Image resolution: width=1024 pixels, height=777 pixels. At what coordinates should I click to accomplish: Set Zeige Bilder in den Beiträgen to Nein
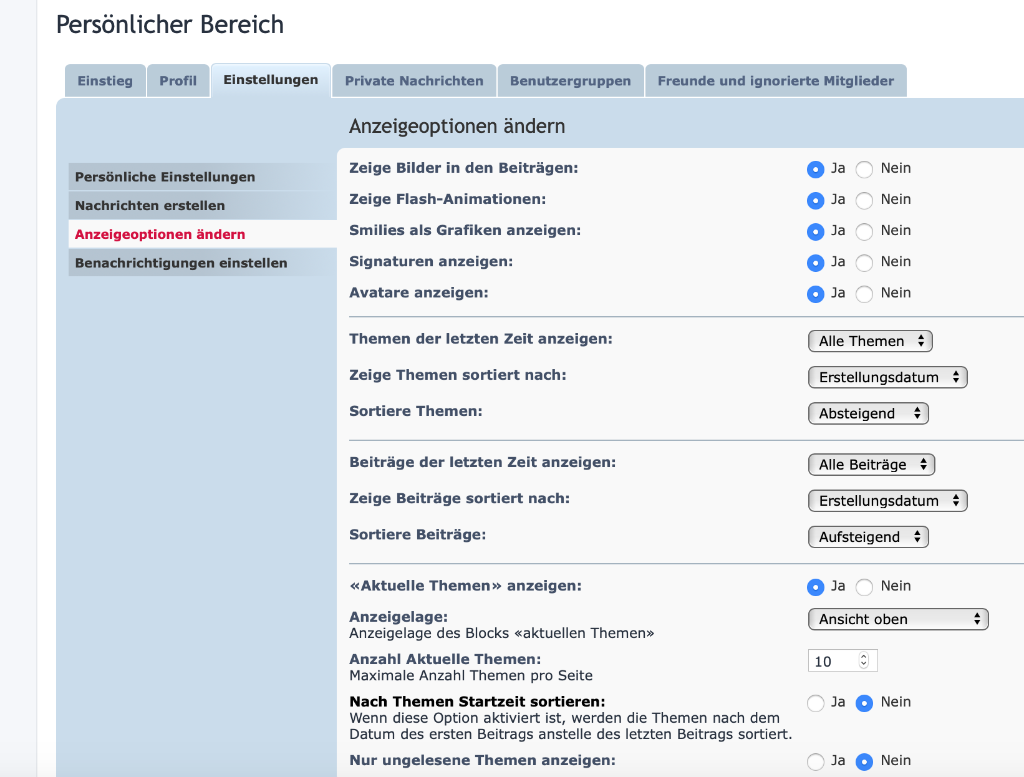(864, 169)
